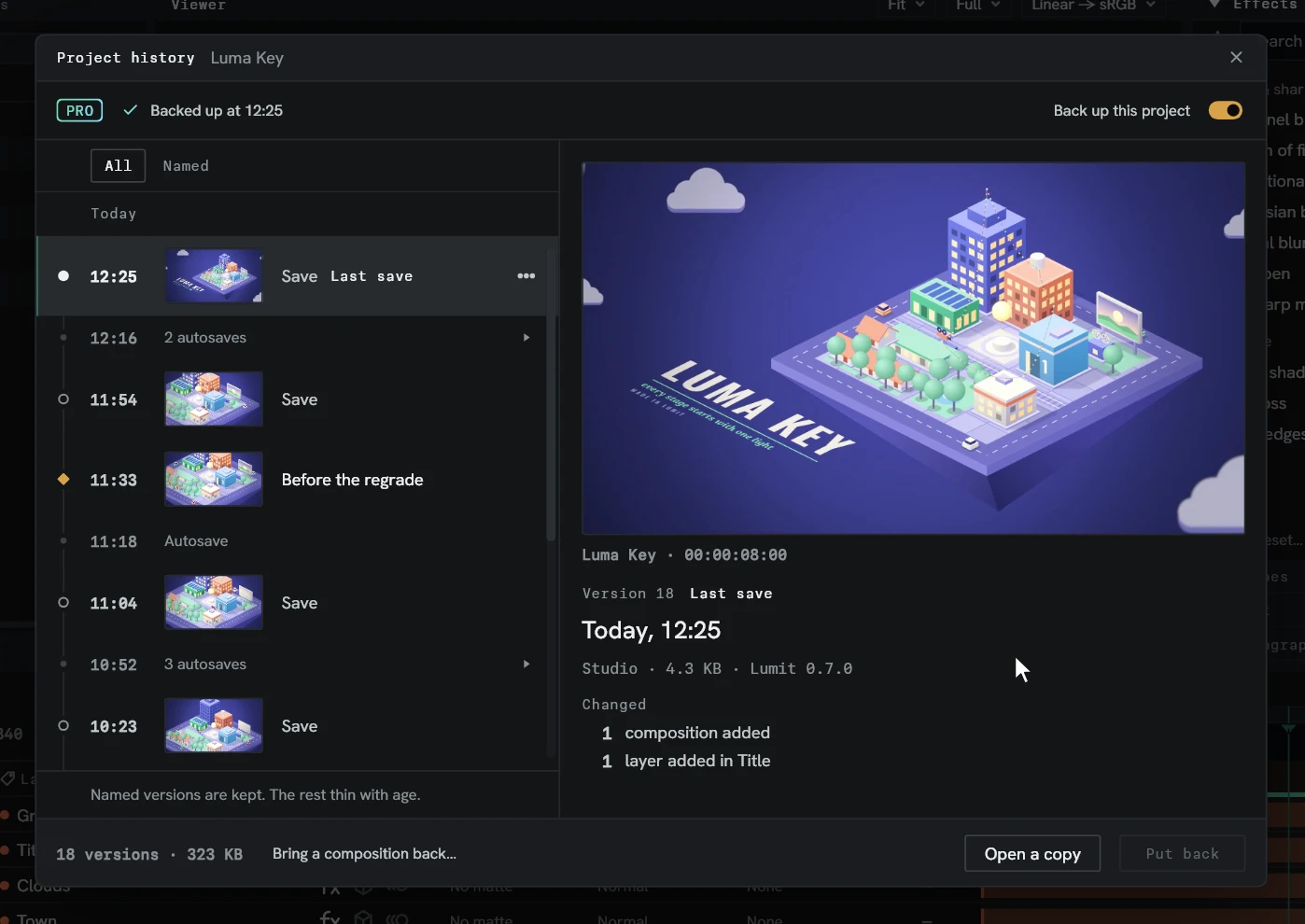Close the Project history dialog
The width and height of the screenshot is (1305, 924).
[1236, 58]
